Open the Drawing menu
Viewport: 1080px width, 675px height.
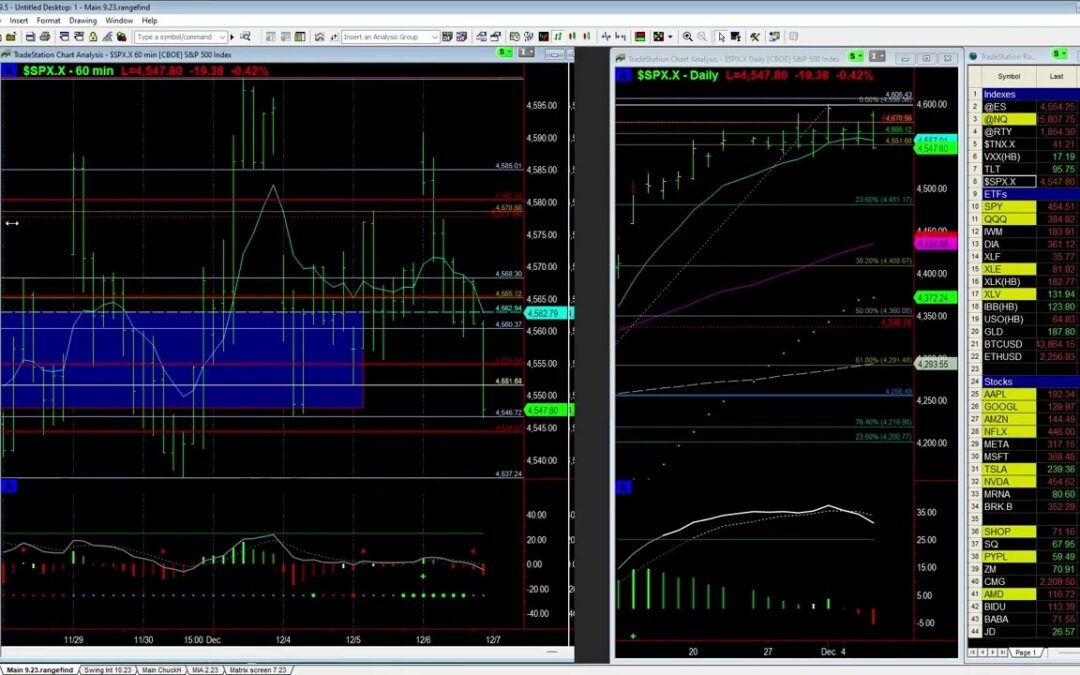coord(83,20)
